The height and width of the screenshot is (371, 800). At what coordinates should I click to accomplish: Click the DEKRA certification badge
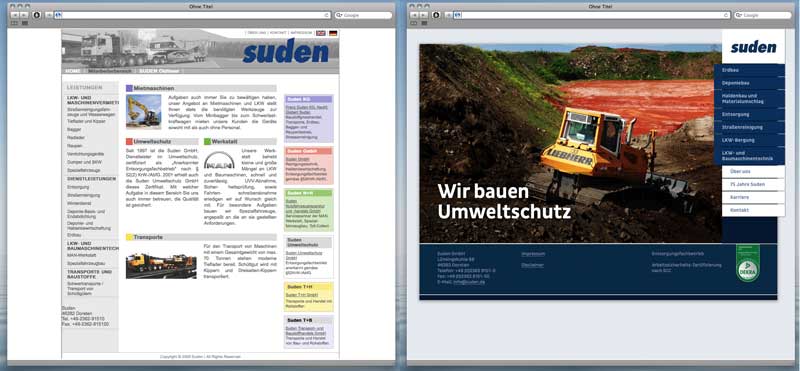[747, 263]
